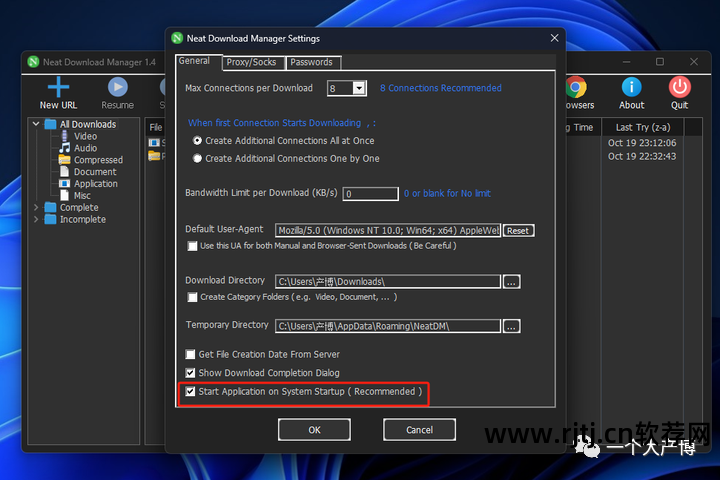Select the Video category icon in tree
The height and width of the screenshot is (480, 720).
coord(65,136)
